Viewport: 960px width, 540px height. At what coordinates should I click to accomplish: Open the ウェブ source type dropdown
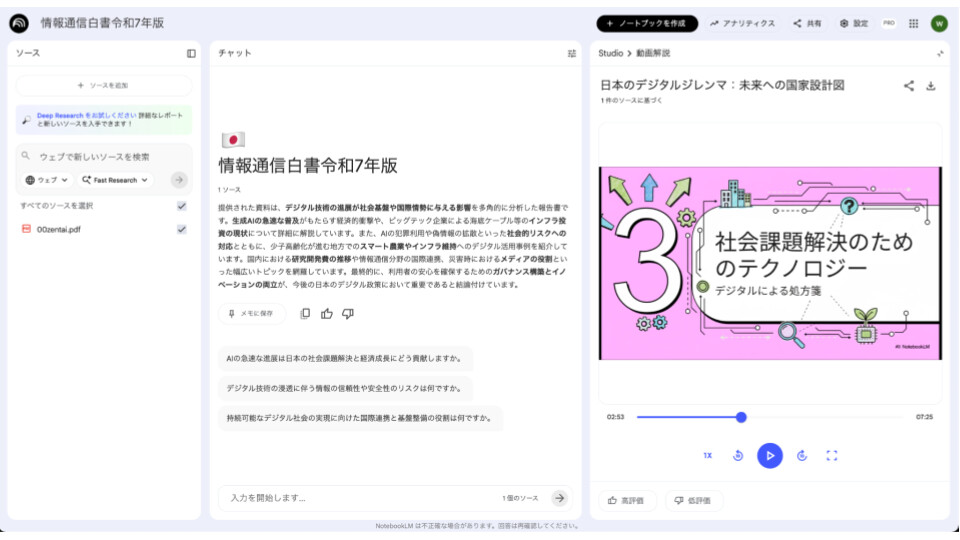[47, 180]
